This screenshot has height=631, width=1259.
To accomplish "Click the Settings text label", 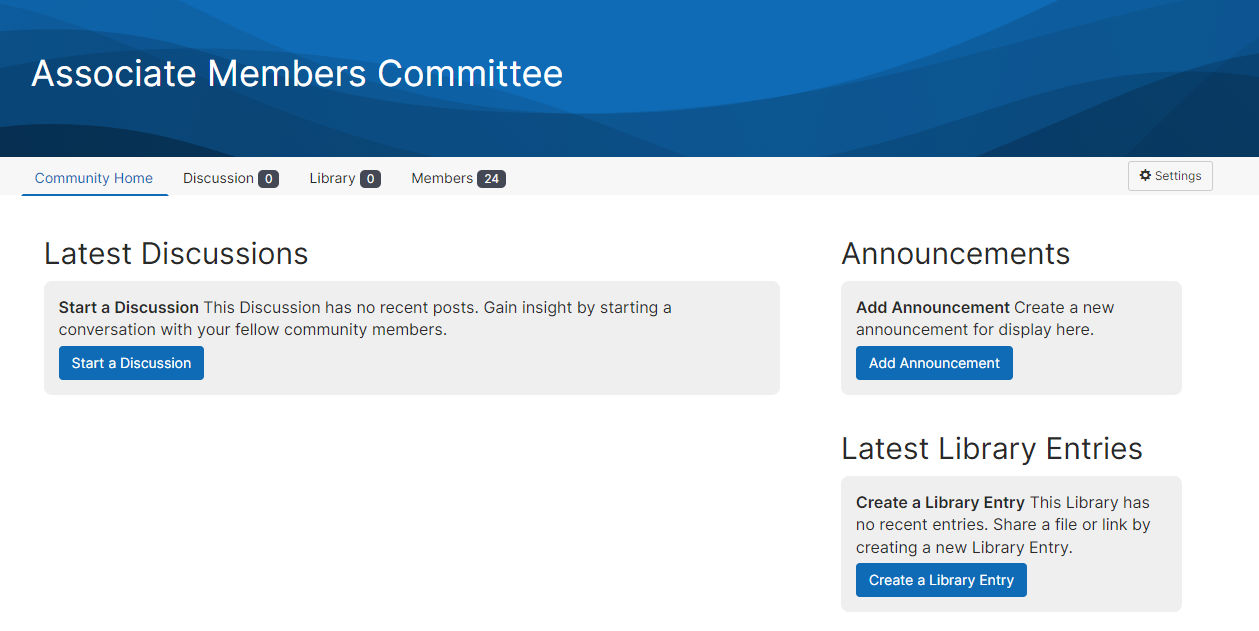I will pyautogui.click(x=1178, y=176).
